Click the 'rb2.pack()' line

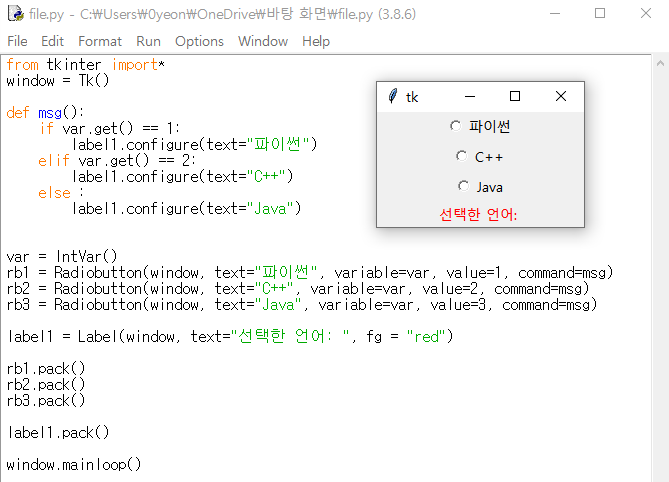46,384
